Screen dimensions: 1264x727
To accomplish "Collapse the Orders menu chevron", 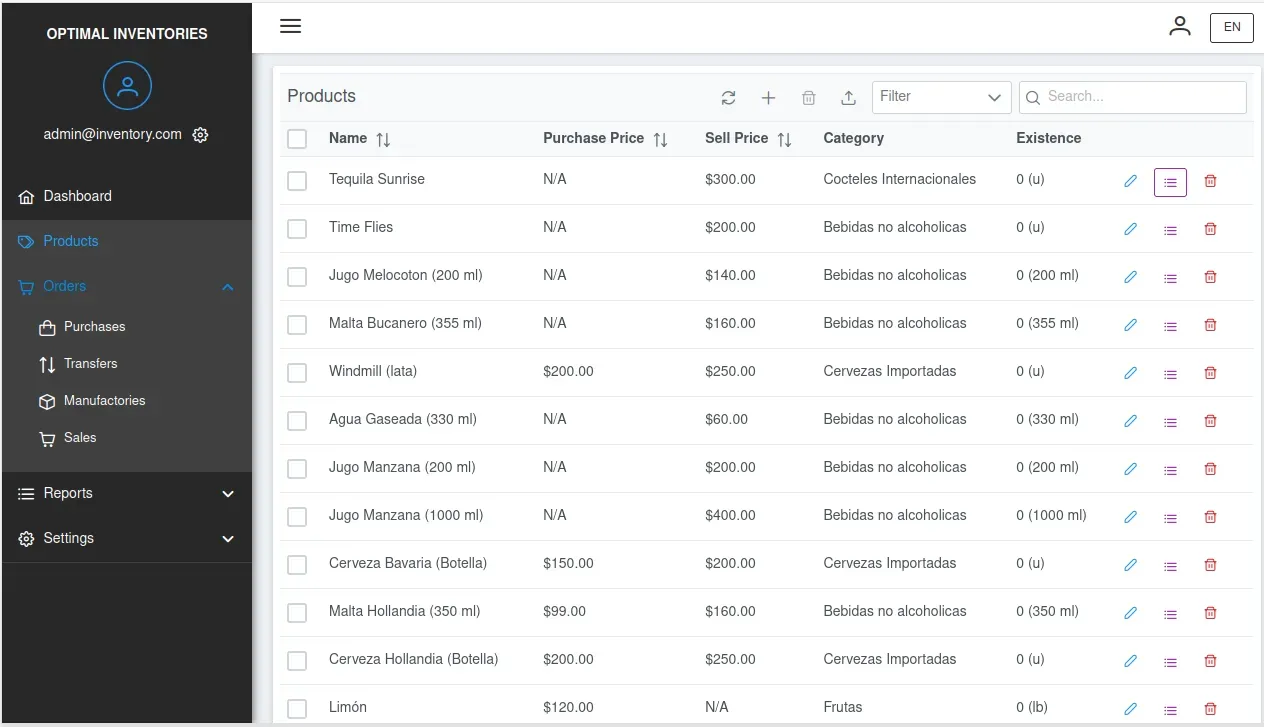I will click(228, 287).
